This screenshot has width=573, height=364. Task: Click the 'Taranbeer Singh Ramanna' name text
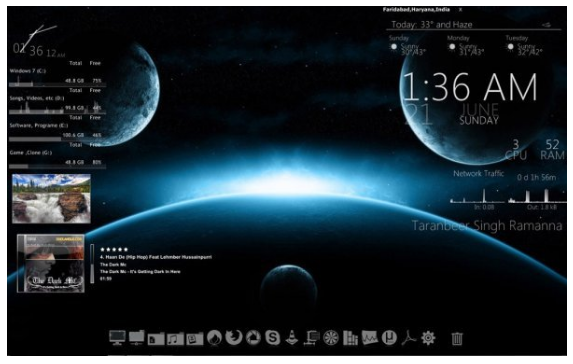[x=487, y=226]
